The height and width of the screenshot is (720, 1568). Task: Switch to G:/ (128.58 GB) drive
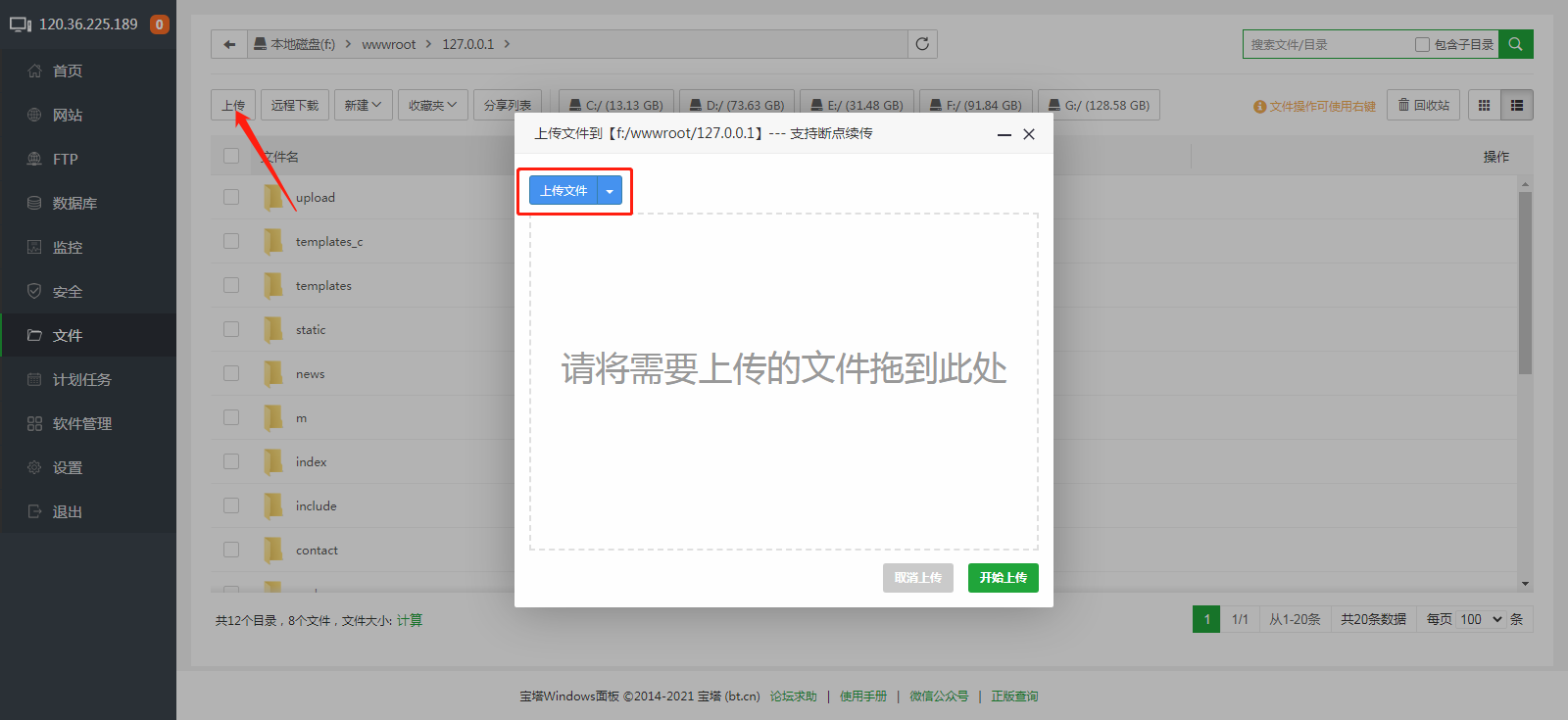point(1099,105)
